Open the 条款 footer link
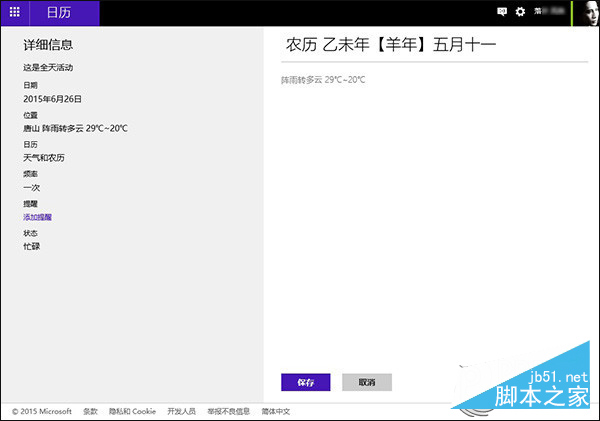 [x=90, y=411]
